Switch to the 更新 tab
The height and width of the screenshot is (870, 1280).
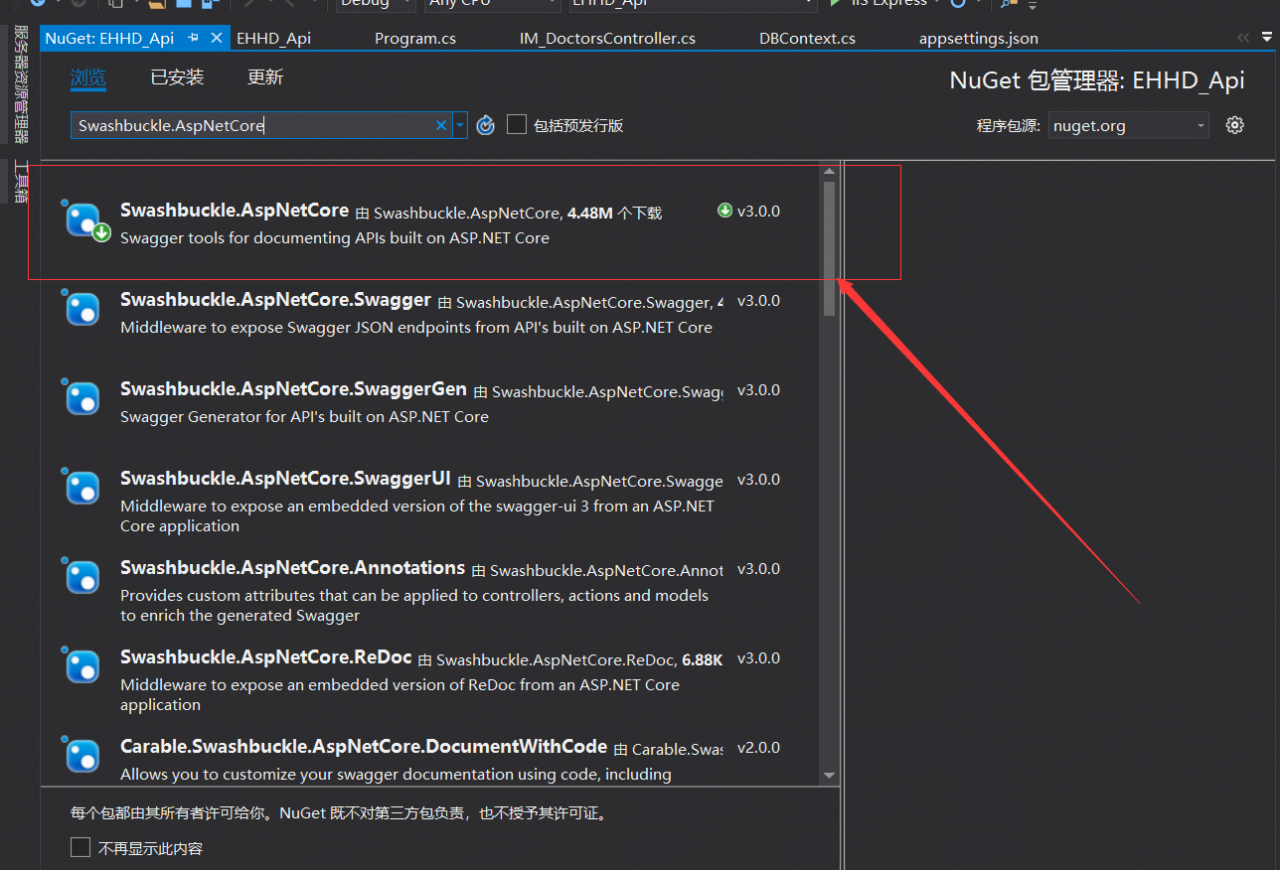(265, 78)
